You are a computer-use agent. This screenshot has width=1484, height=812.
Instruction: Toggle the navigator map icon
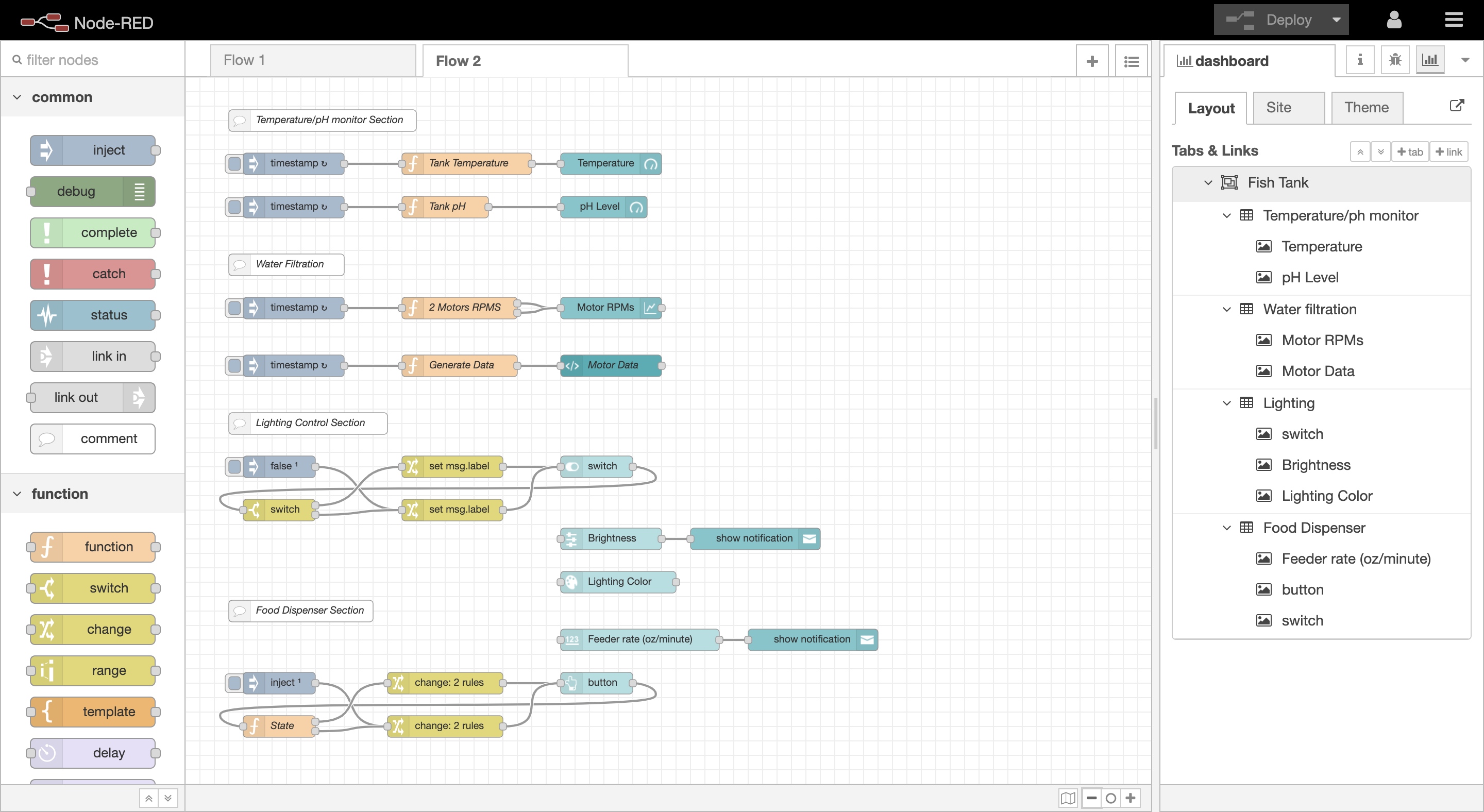1068,798
